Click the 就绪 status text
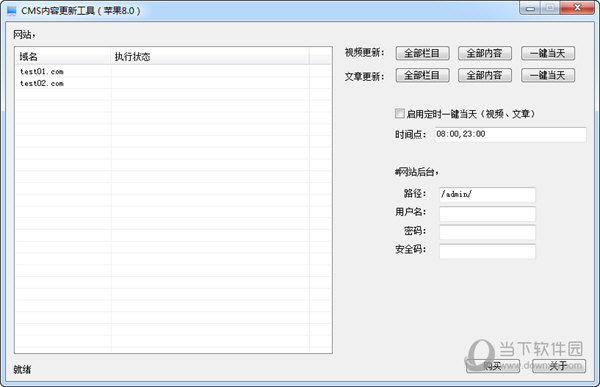Image resolution: width=600 pixels, height=387 pixels. (22, 369)
